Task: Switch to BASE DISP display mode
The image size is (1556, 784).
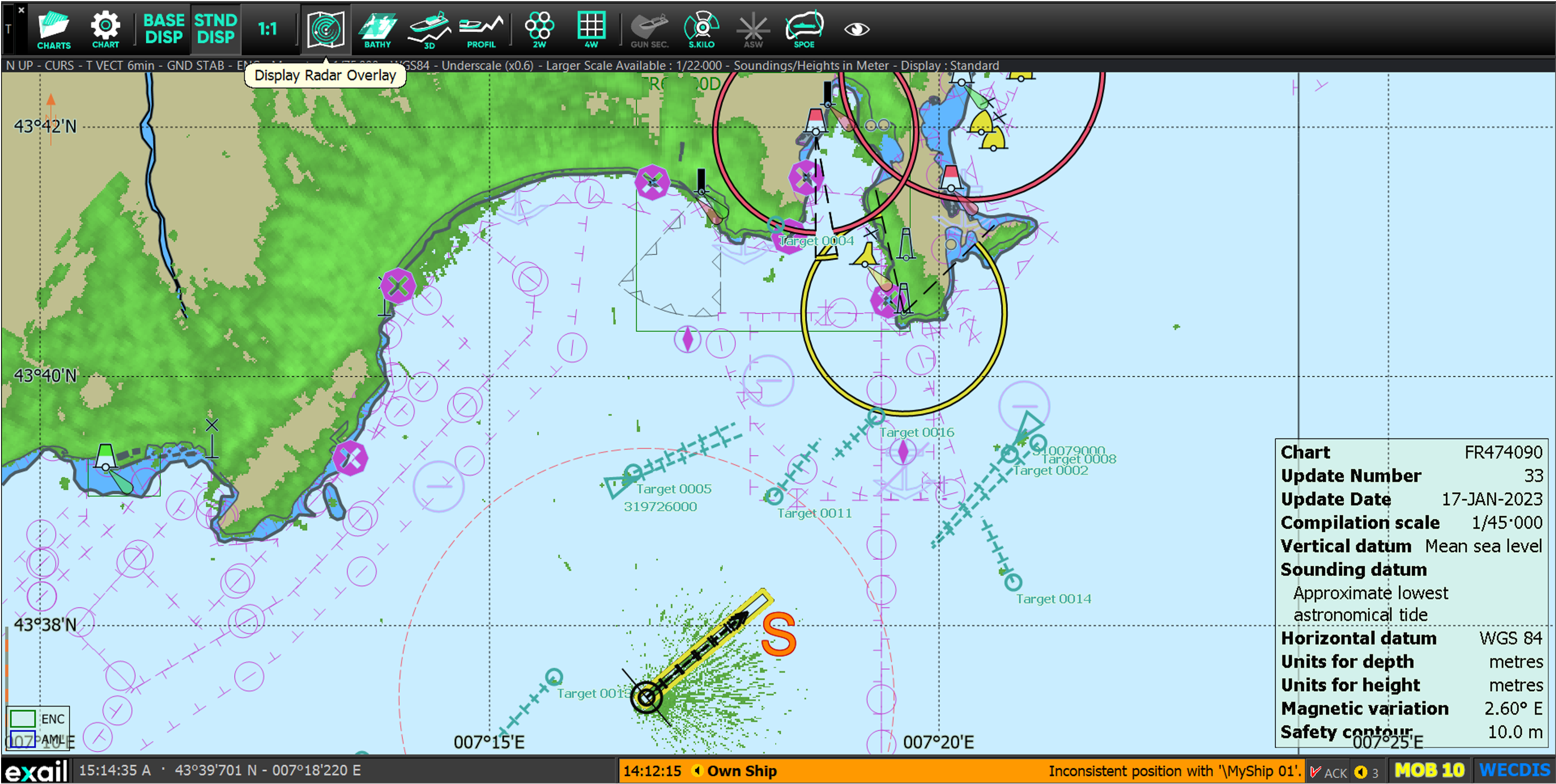Action: 163,29
